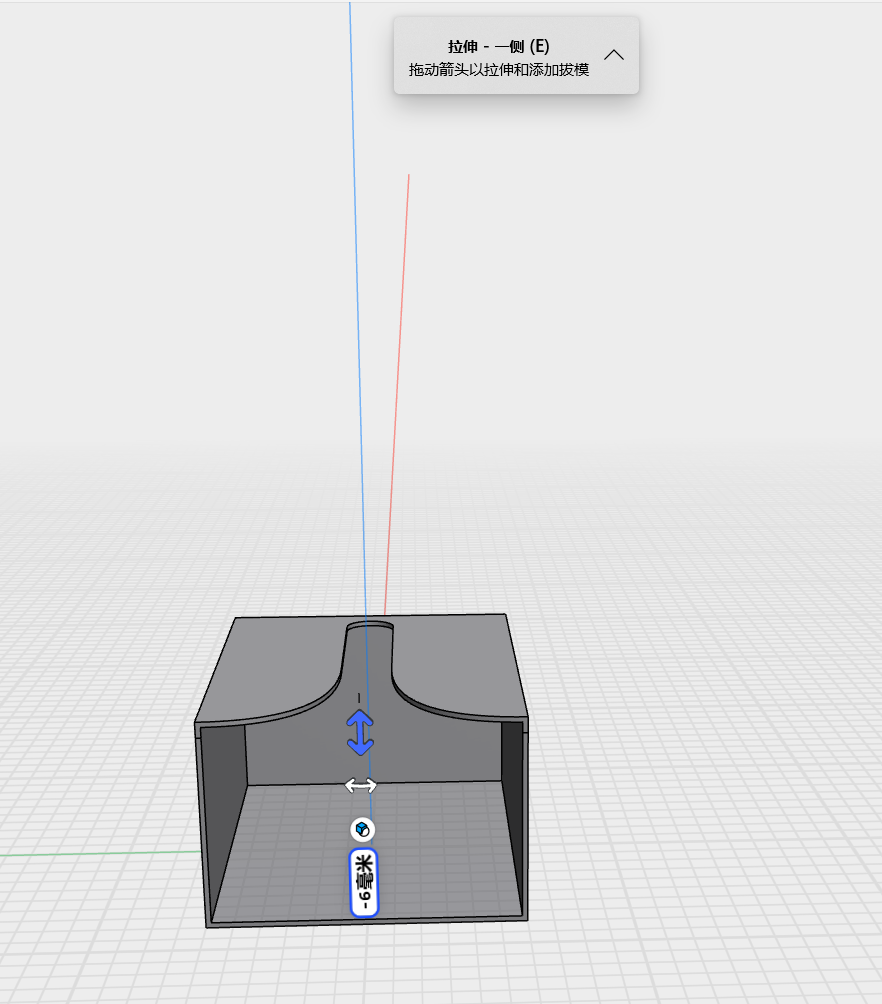Screen dimensions: 882x1004
Task: Click the round cube mode icon
Action: click(363, 830)
